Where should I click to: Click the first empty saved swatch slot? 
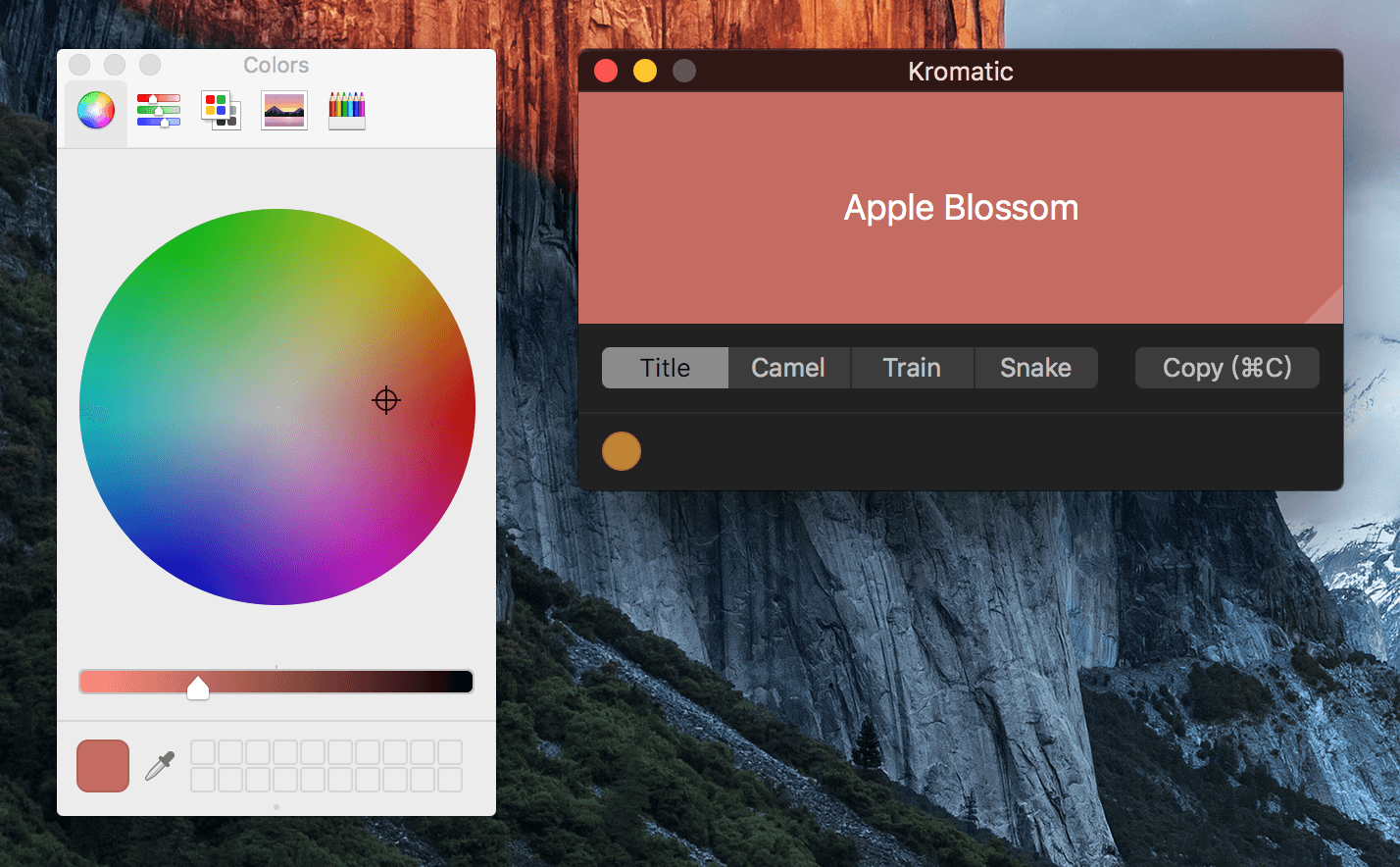pos(203,752)
